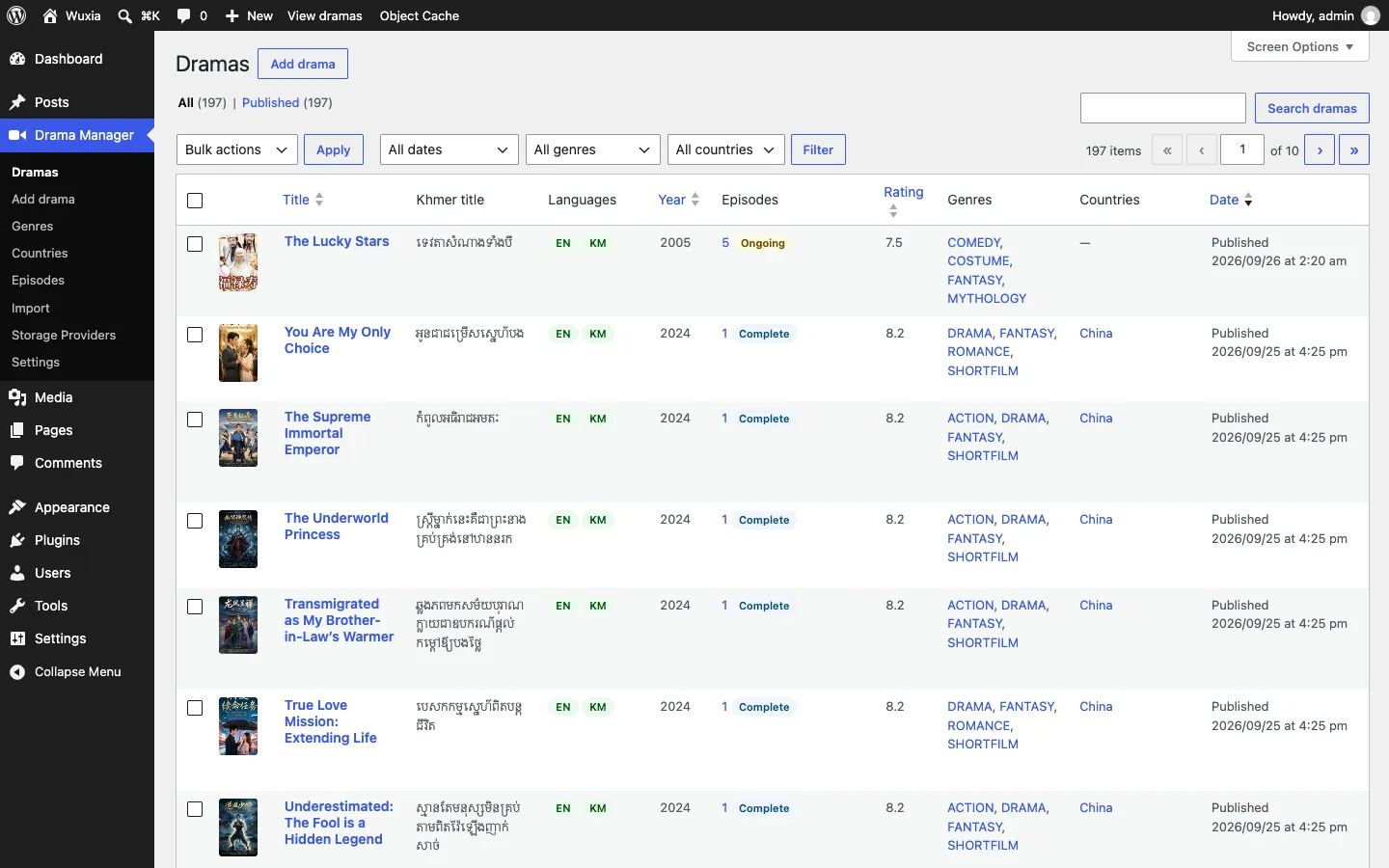Image resolution: width=1389 pixels, height=868 pixels.
Task: Check the True Love Mission row checkbox
Action: (195, 708)
